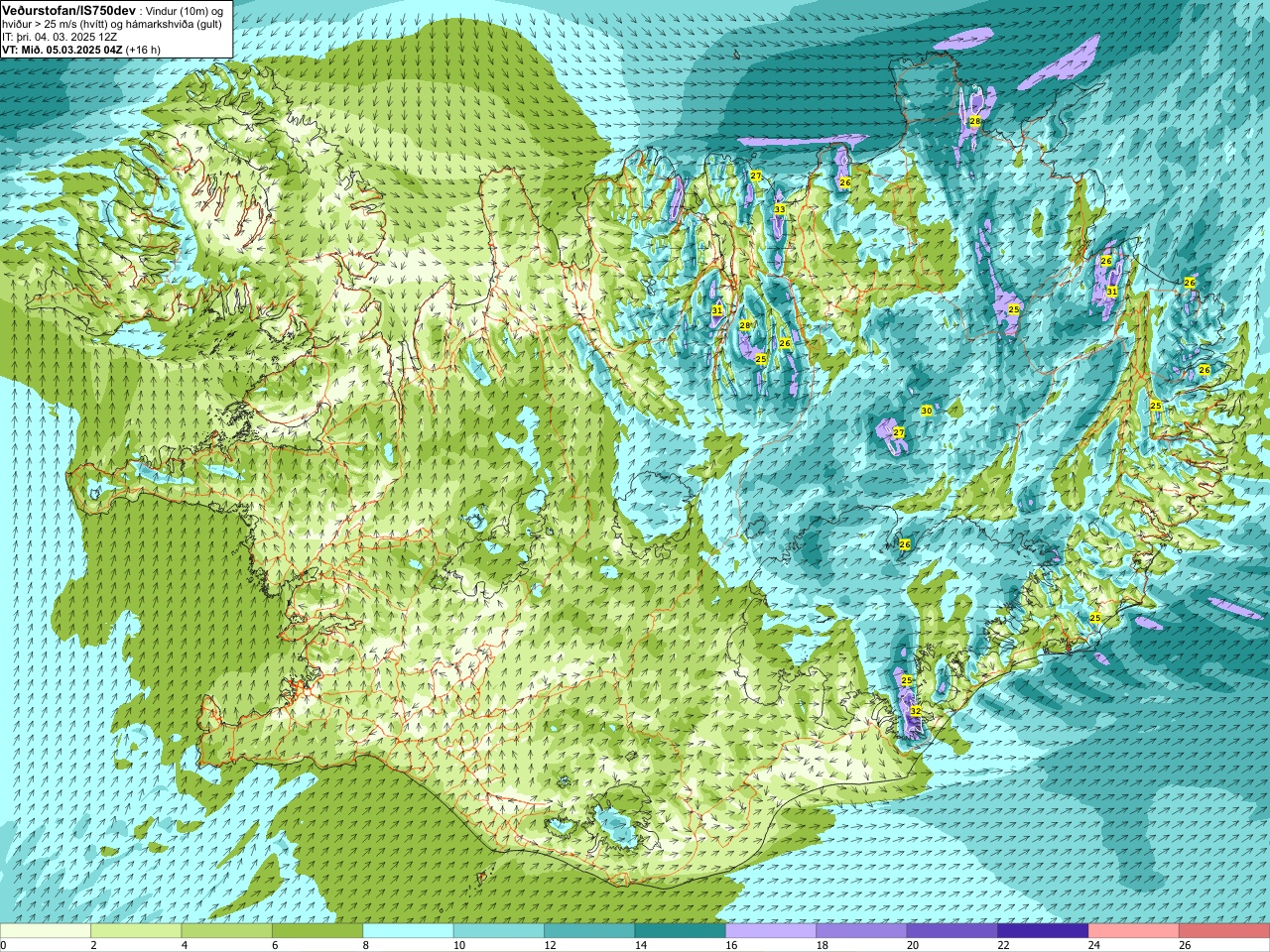Pick the dark teal 14–16 m/s legend swatch
This screenshot has width=1270, height=952.
tap(681, 931)
